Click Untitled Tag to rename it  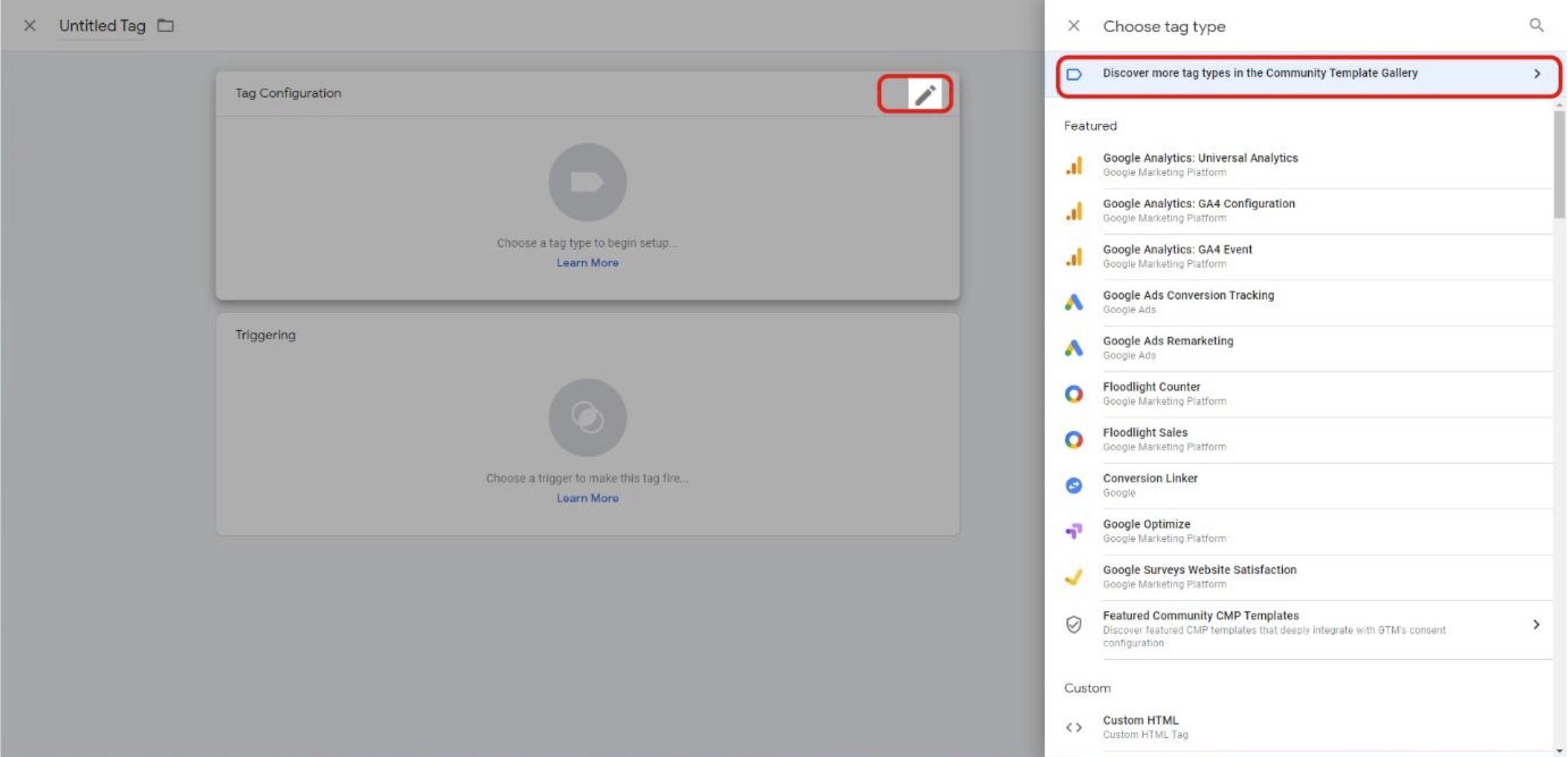point(102,25)
